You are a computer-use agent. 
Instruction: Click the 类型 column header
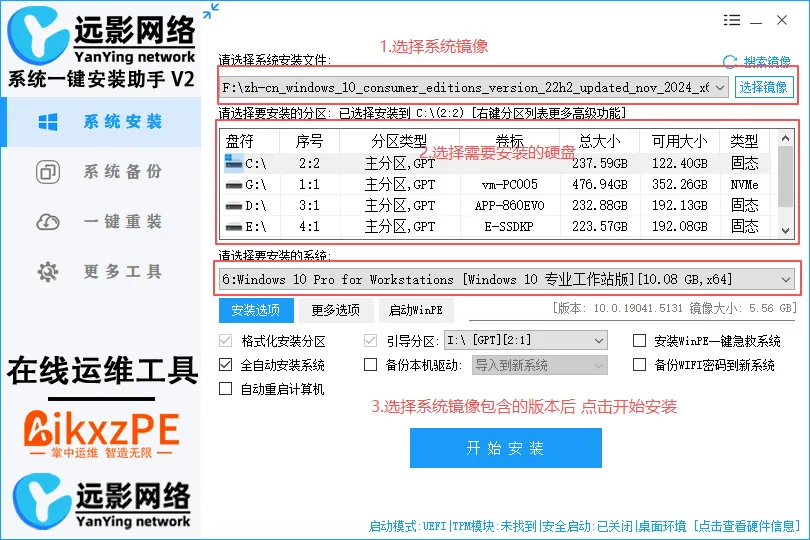(744, 141)
